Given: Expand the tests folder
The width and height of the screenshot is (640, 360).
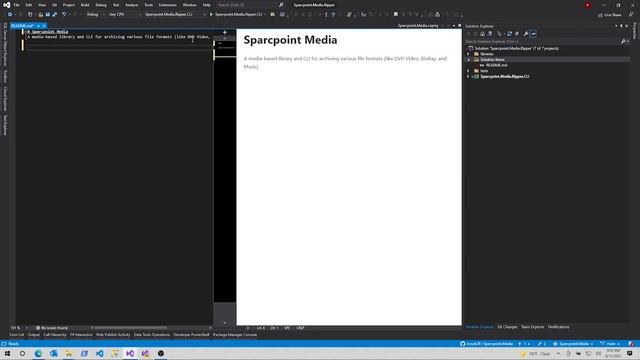Looking at the screenshot, I should pyautogui.click(x=468, y=71).
